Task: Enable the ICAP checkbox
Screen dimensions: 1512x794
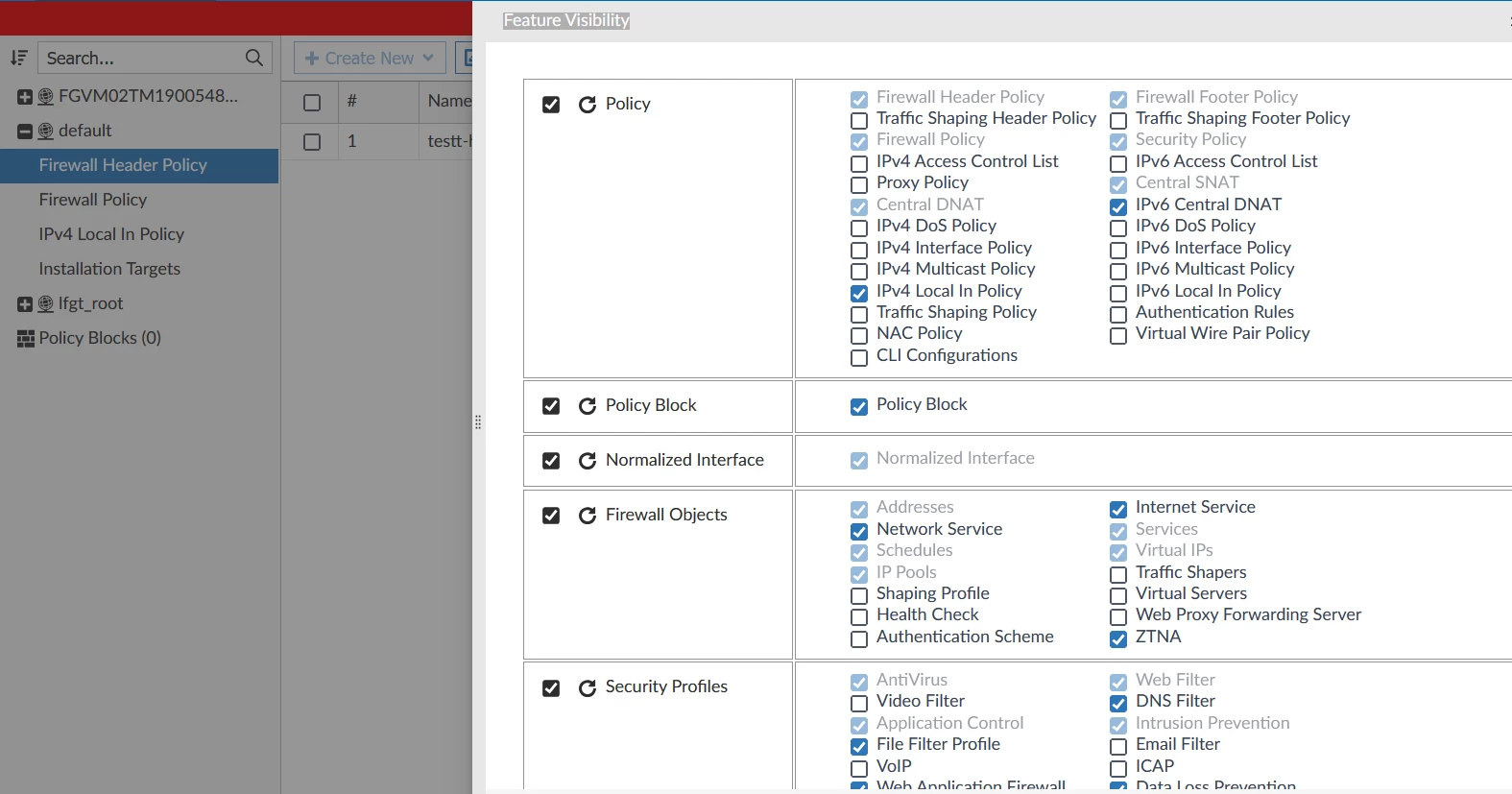Action: (1118, 768)
